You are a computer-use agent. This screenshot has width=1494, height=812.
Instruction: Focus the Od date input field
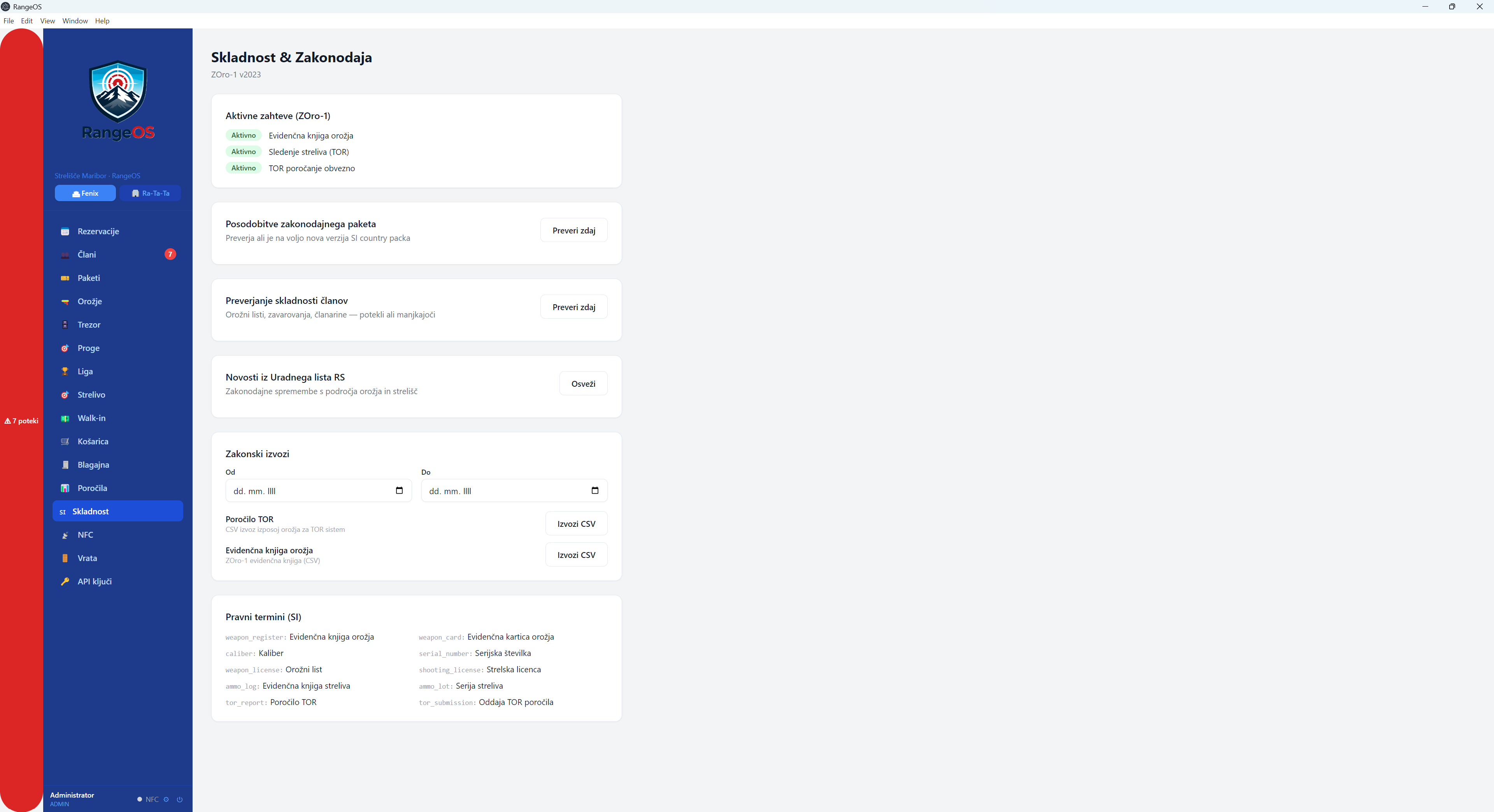pyautogui.click(x=318, y=491)
